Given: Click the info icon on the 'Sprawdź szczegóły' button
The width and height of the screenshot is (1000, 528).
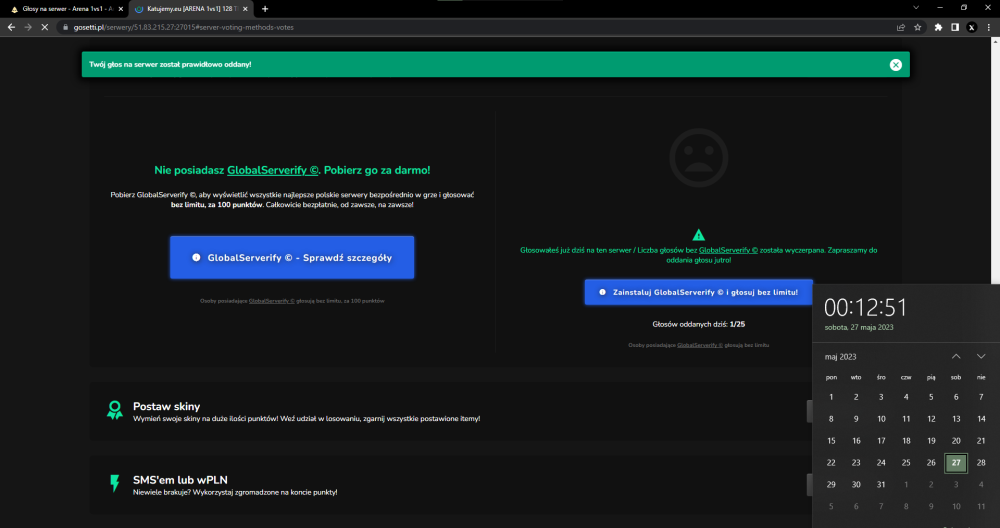Looking at the screenshot, I should click(196, 258).
